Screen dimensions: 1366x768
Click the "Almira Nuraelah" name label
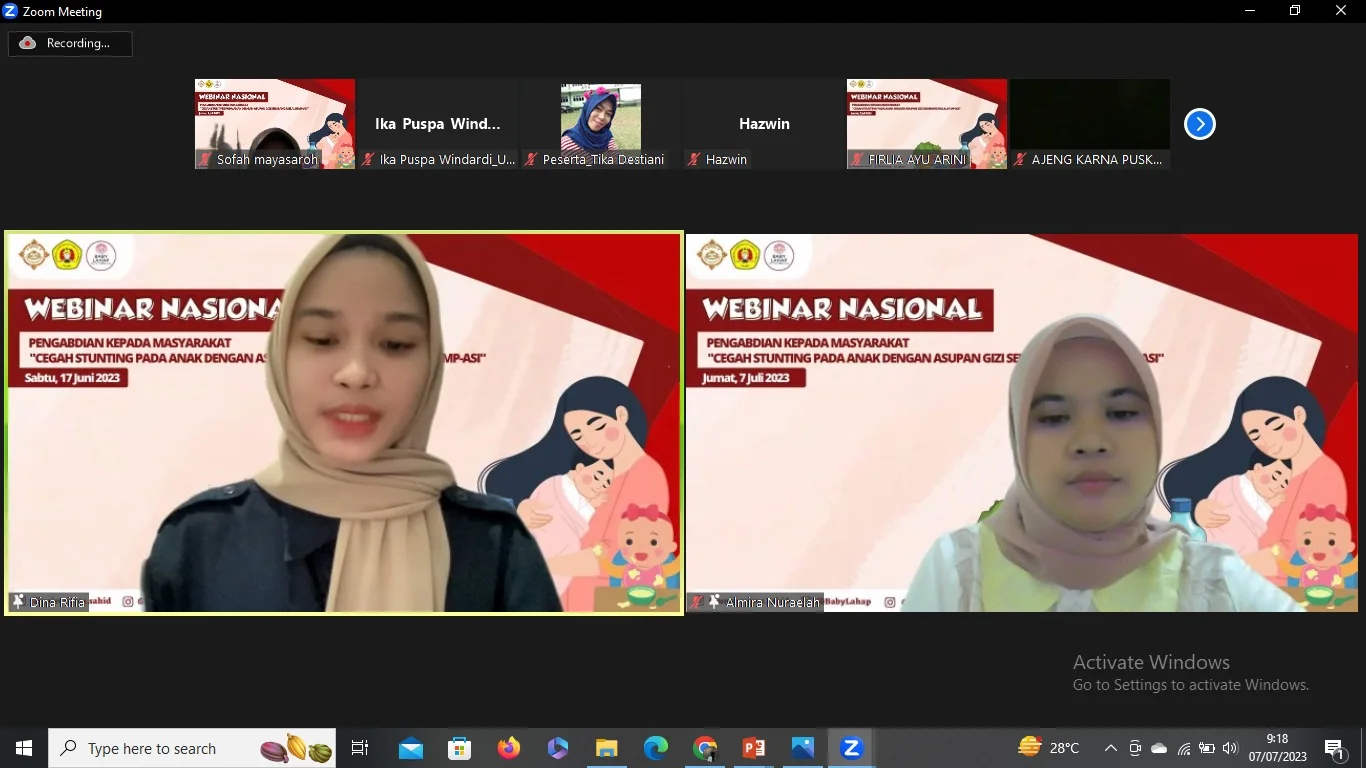(772, 602)
